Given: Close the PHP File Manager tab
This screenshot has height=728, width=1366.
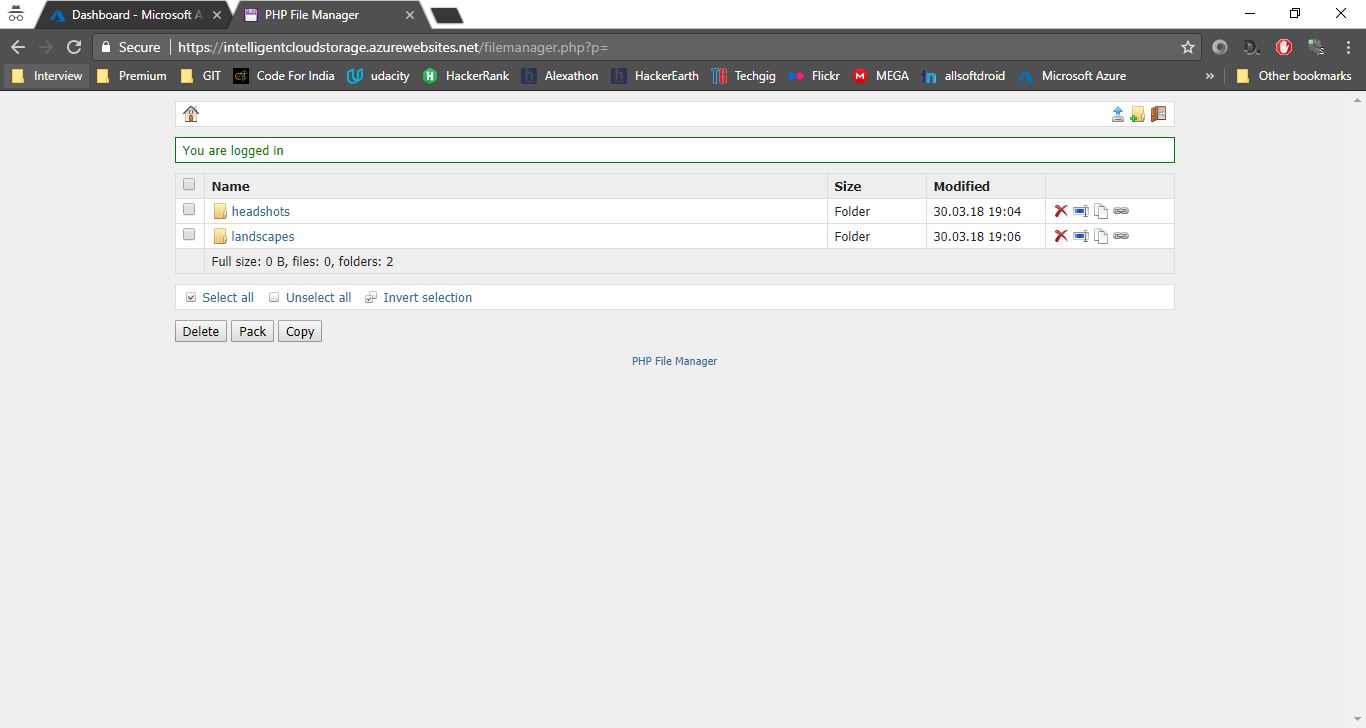Looking at the screenshot, I should (x=410, y=15).
